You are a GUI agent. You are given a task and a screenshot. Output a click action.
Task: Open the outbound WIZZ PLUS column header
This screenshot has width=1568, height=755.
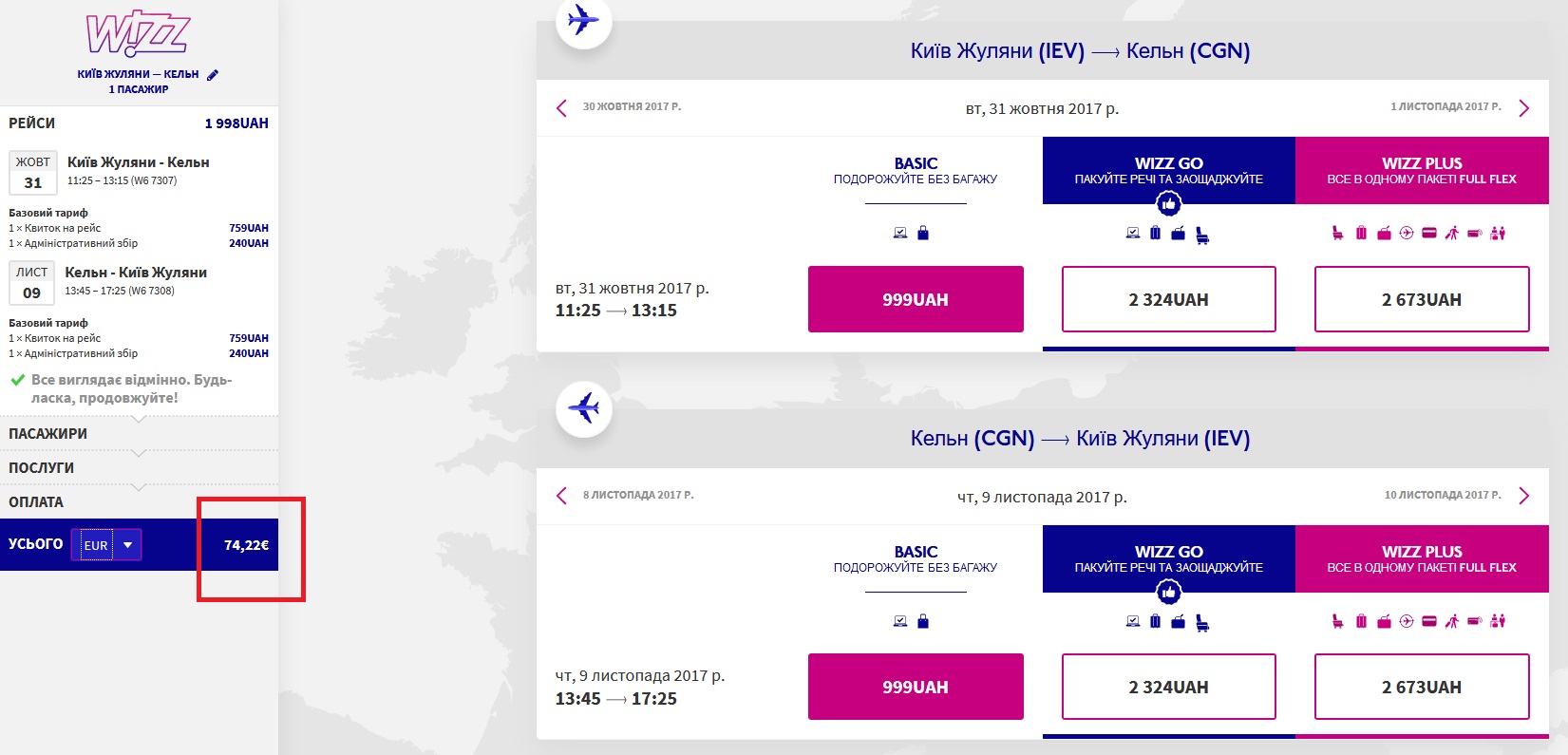[1421, 170]
